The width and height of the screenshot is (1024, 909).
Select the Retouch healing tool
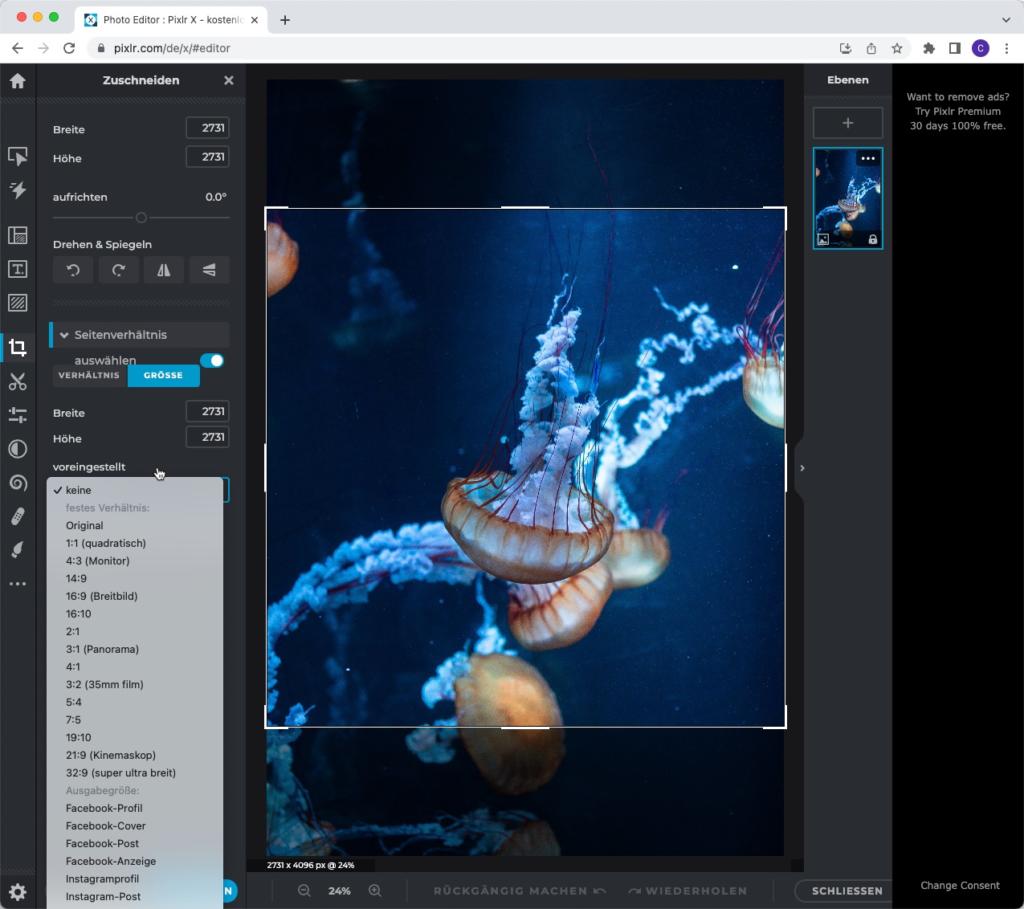tap(17, 517)
